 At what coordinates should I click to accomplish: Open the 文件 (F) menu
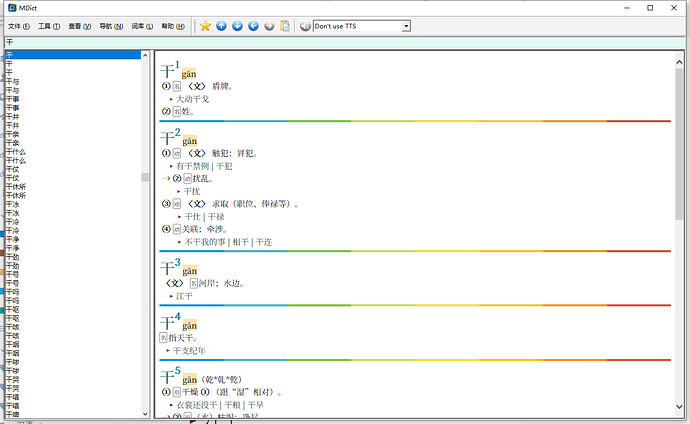pos(19,26)
